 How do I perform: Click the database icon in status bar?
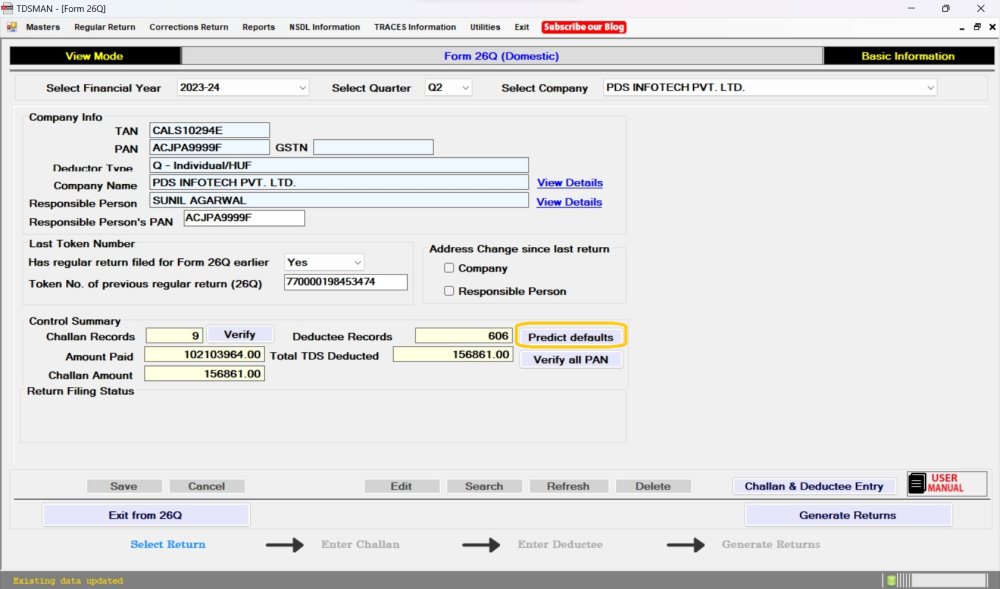[x=892, y=580]
